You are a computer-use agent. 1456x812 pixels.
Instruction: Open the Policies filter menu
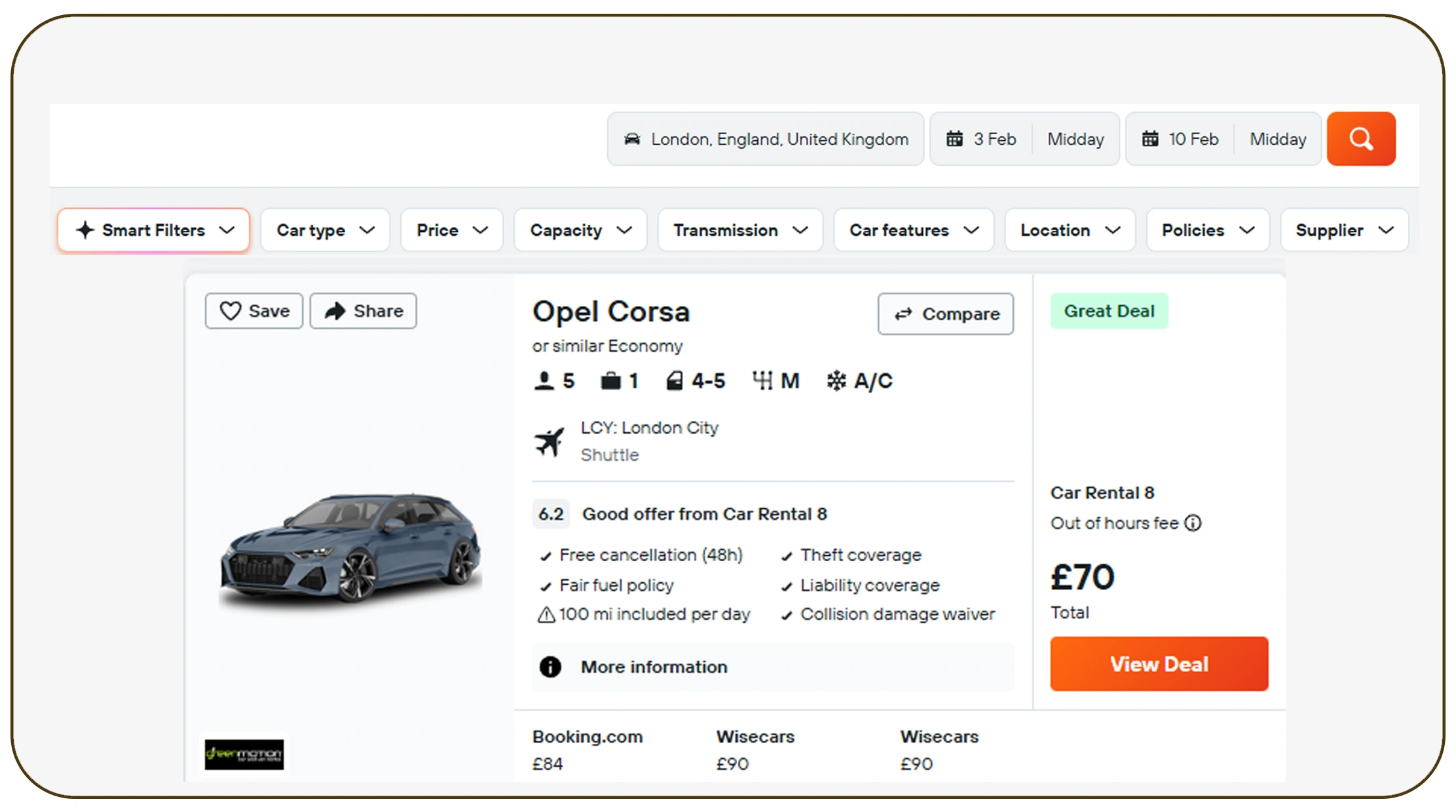1207,231
